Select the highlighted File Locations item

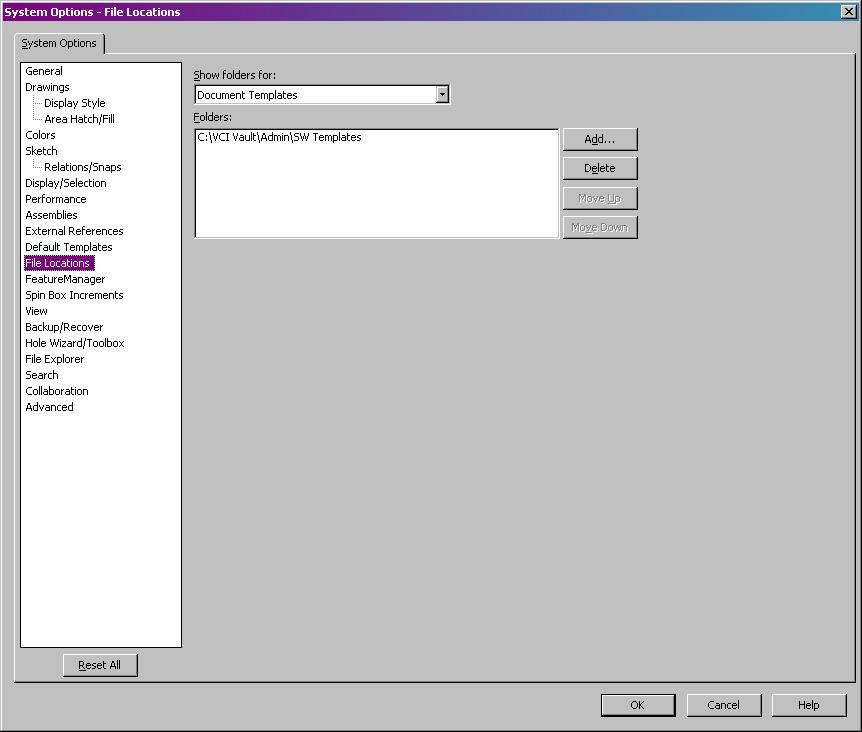pyautogui.click(x=59, y=263)
